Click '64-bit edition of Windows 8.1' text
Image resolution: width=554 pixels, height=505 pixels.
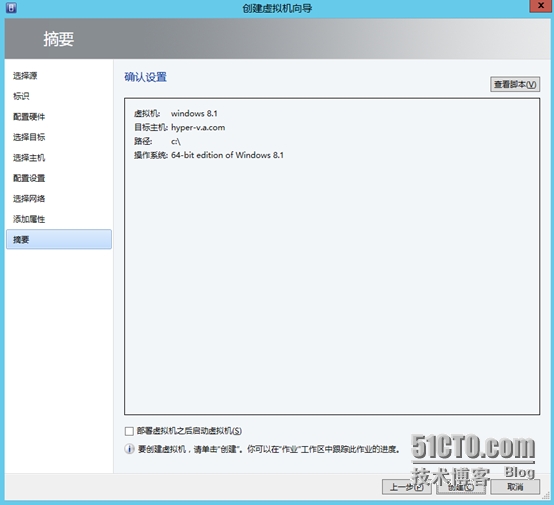227,155
